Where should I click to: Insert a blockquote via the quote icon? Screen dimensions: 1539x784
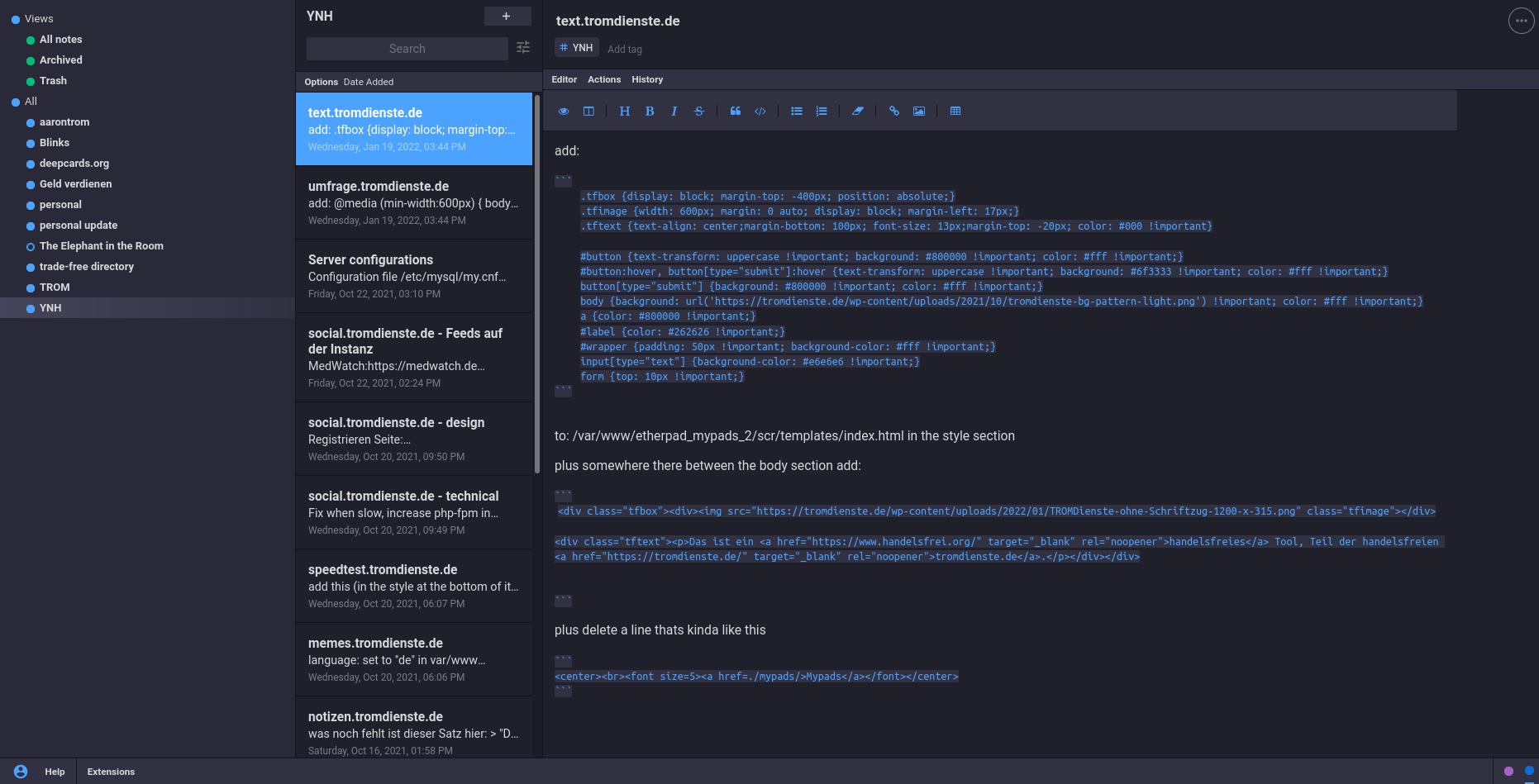[x=735, y=112]
